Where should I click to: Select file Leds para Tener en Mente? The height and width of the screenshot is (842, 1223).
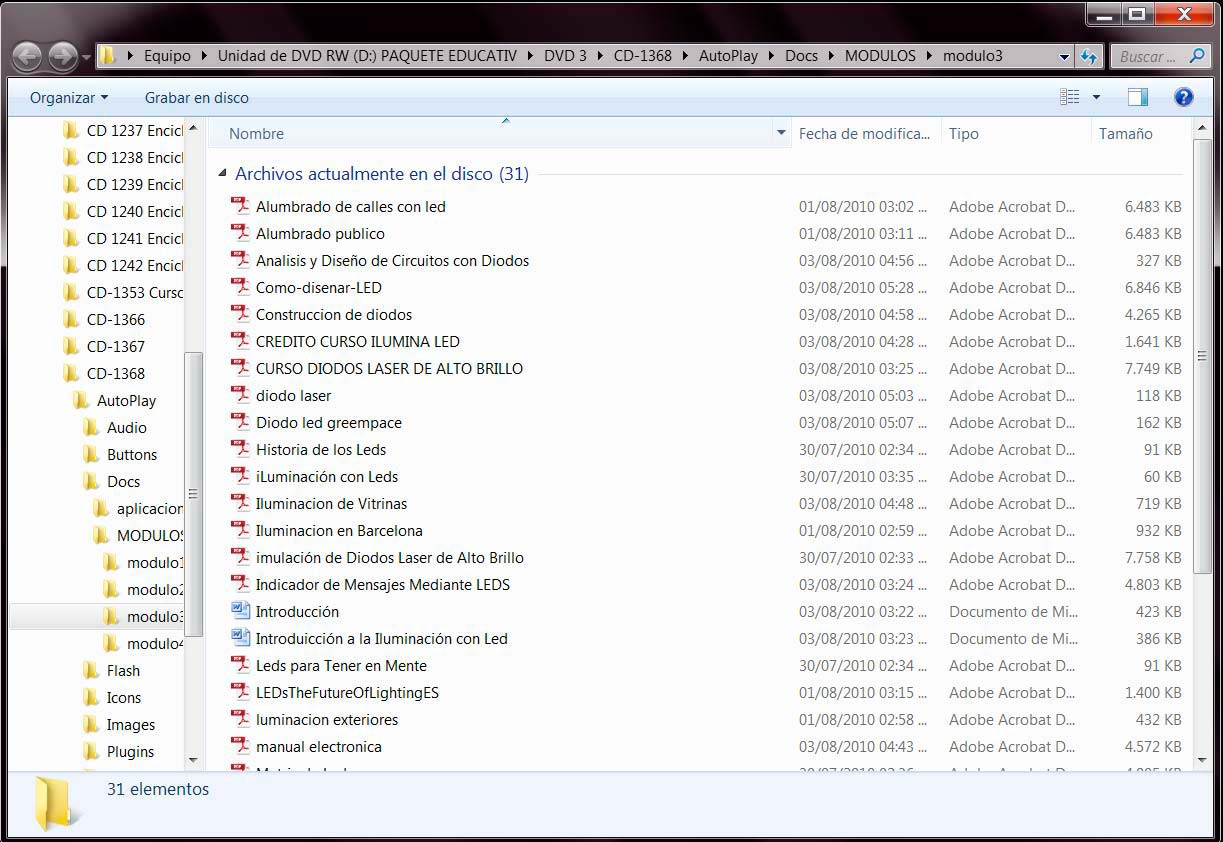click(x=341, y=665)
